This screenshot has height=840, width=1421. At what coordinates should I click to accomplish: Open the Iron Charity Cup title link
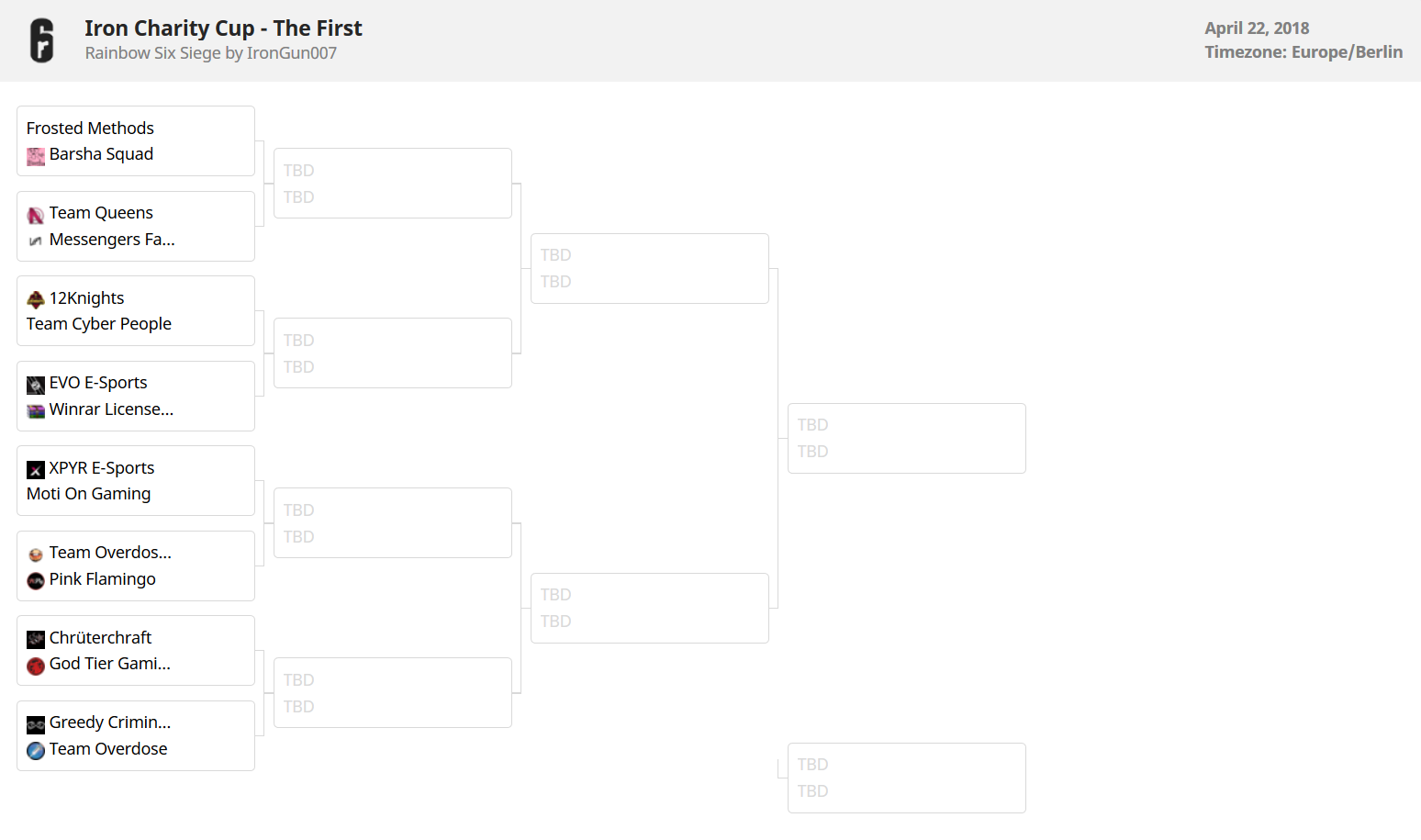point(223,28)
